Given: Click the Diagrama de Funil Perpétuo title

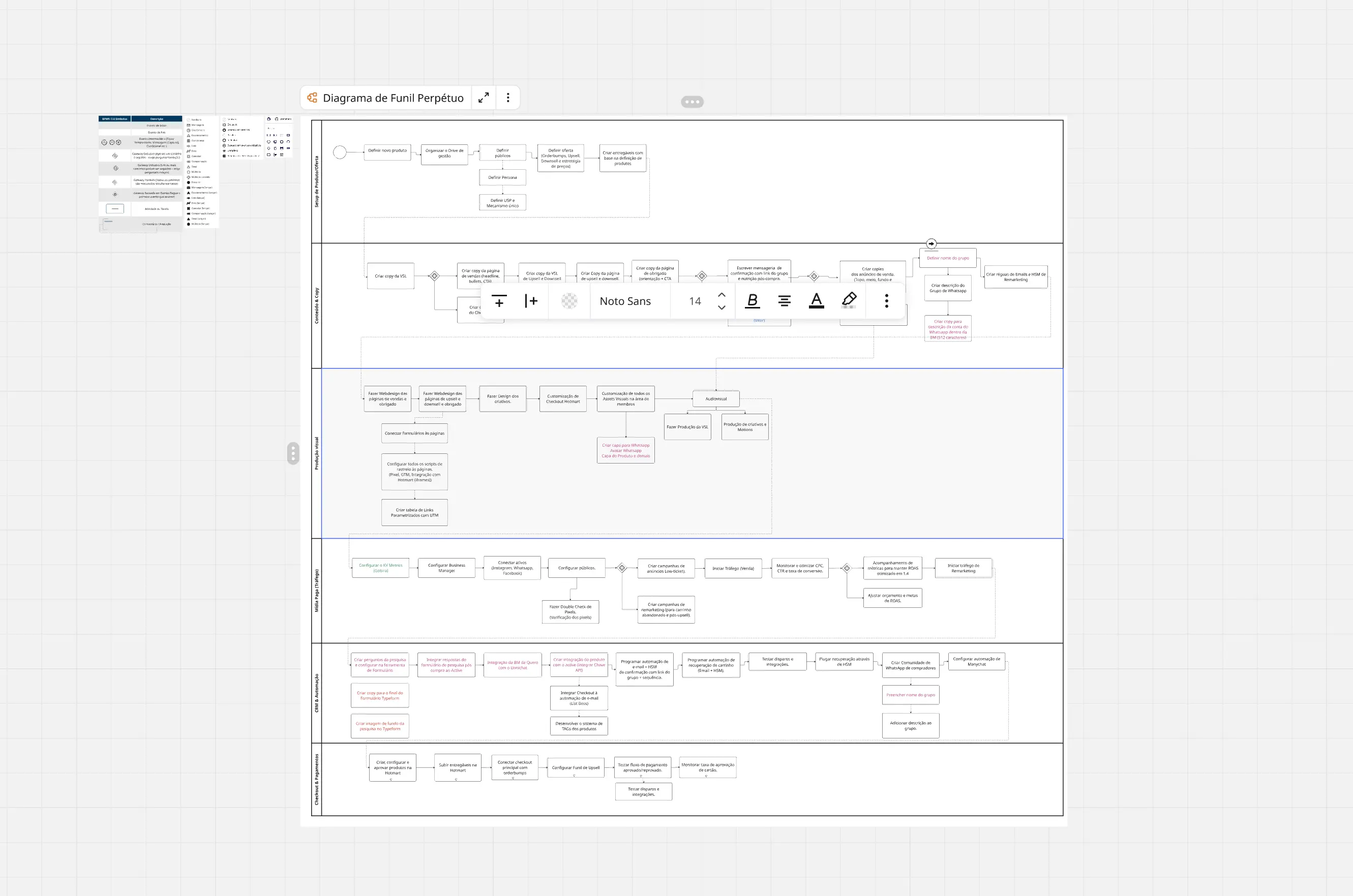Looking at the screenshot, I should [393, 98].
